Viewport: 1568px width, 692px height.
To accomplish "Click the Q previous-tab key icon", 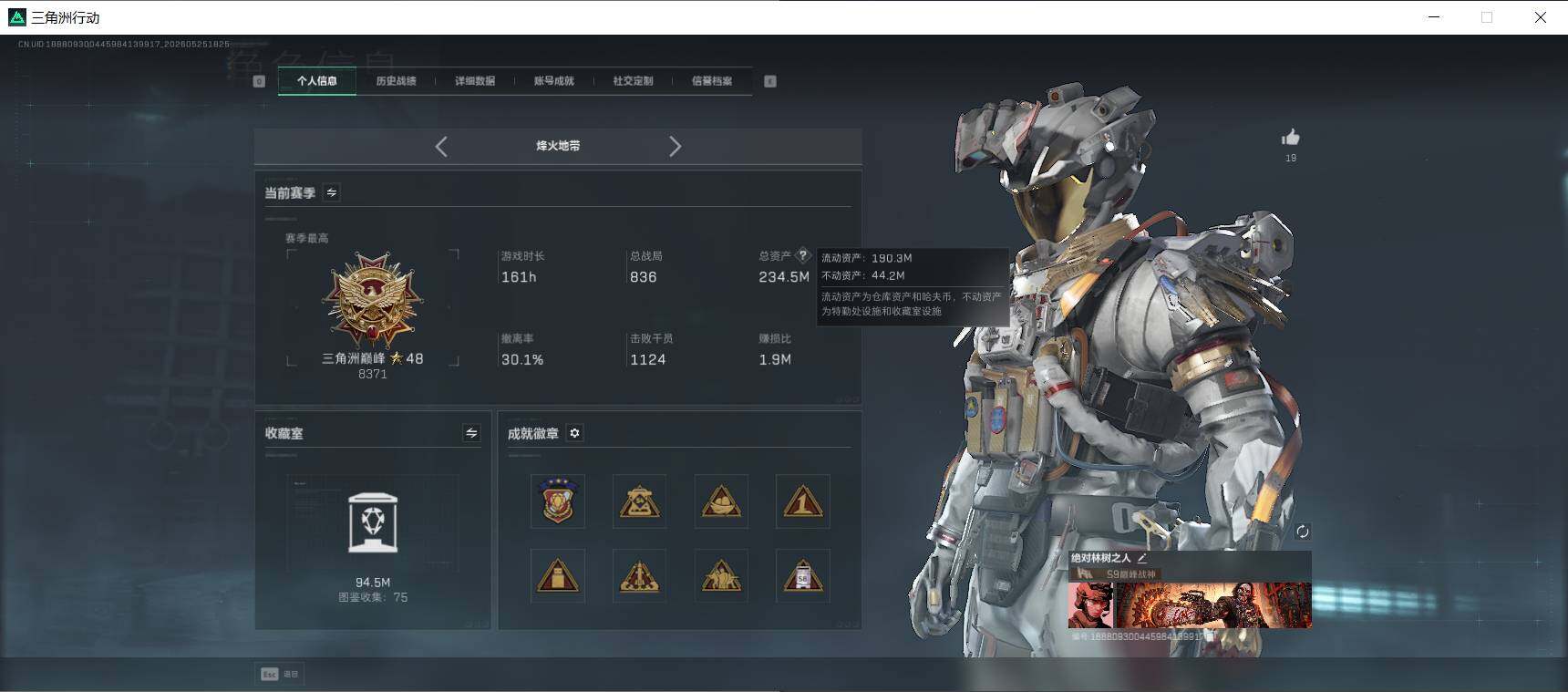I will pos(259,81).
